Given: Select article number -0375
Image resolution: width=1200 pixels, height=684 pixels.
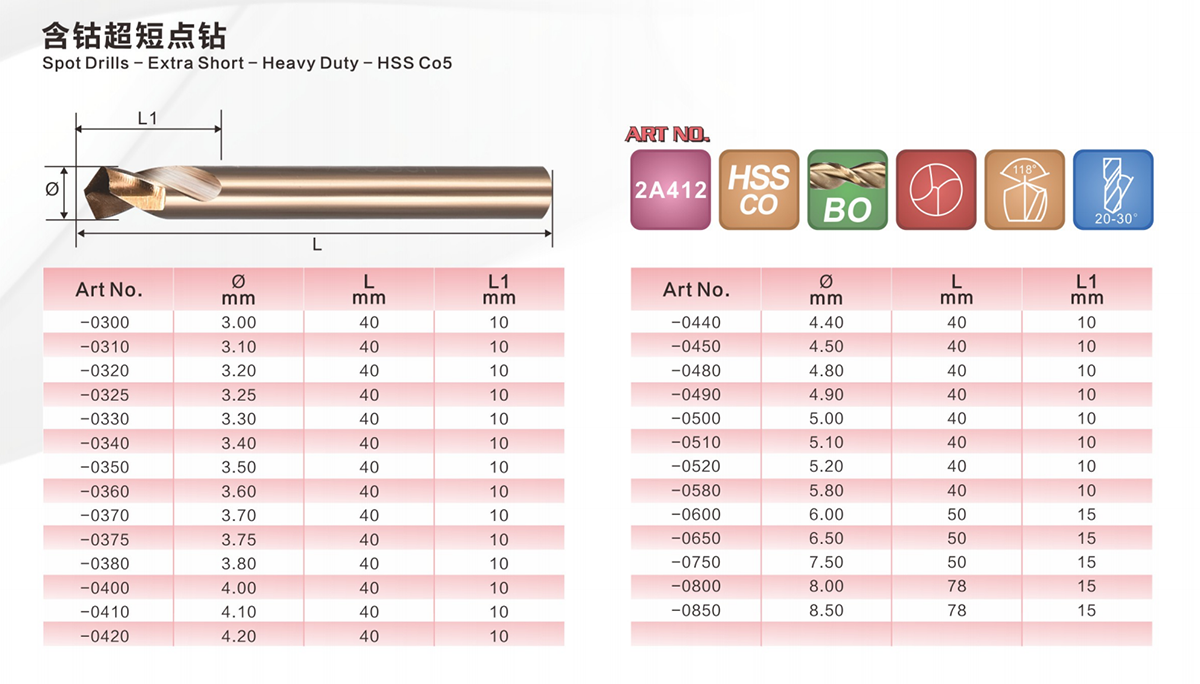Looking at the screenshot, I should point(104,539).
